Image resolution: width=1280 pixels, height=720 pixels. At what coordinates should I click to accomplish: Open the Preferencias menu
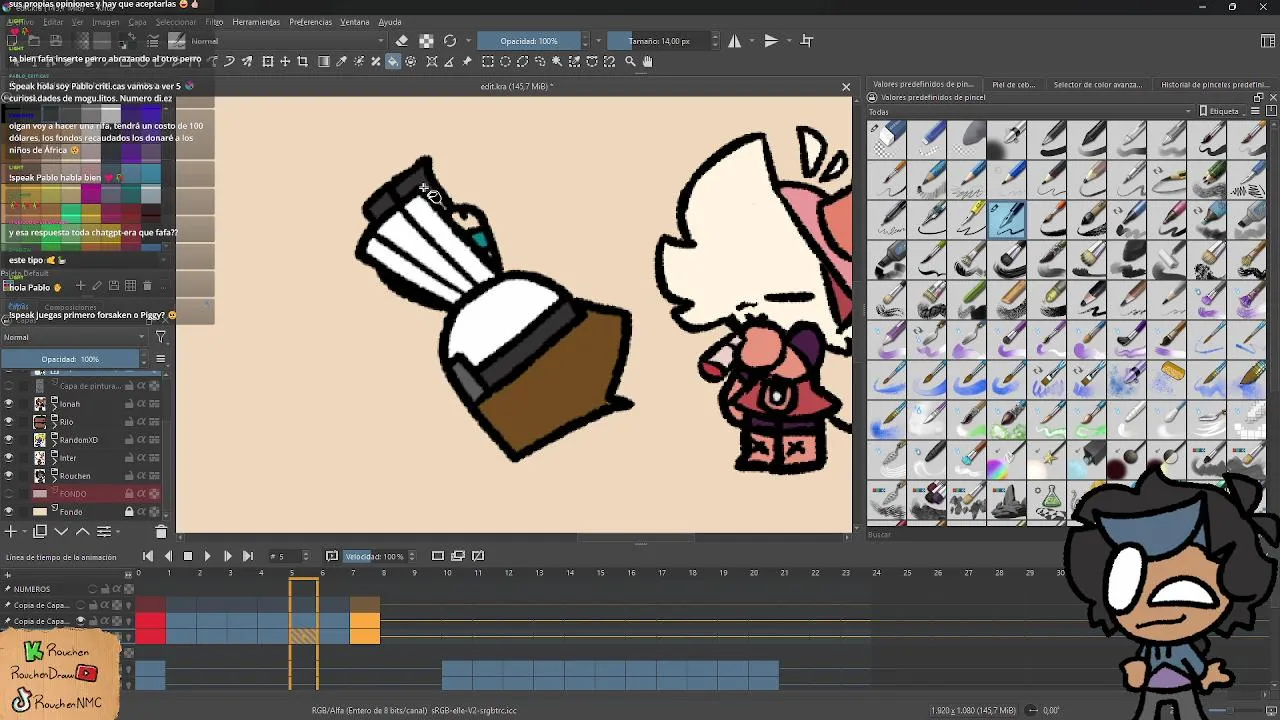click(x=311, y=22)
